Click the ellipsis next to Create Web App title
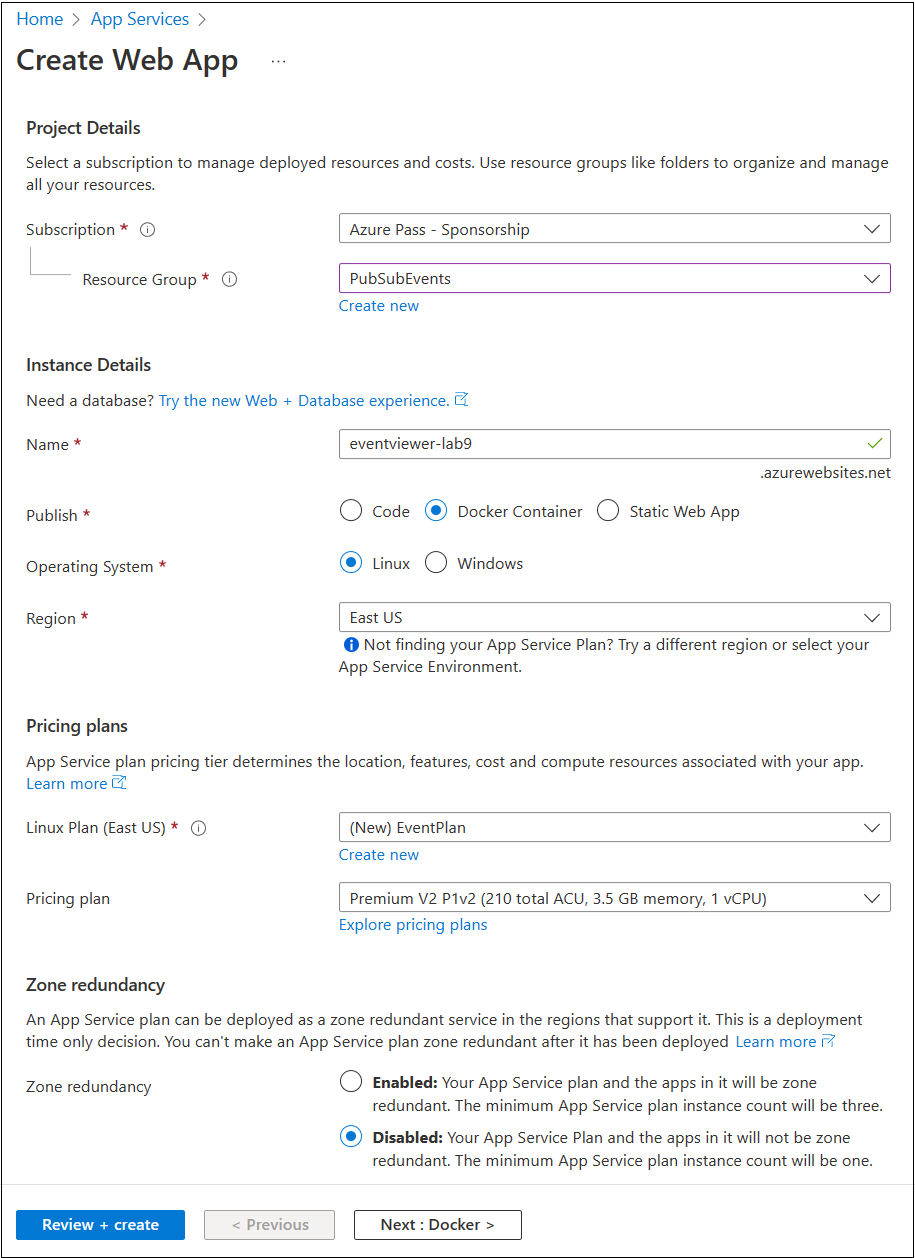The width and height of the screenshot is (915, 1258). click(x=278, y=60)
